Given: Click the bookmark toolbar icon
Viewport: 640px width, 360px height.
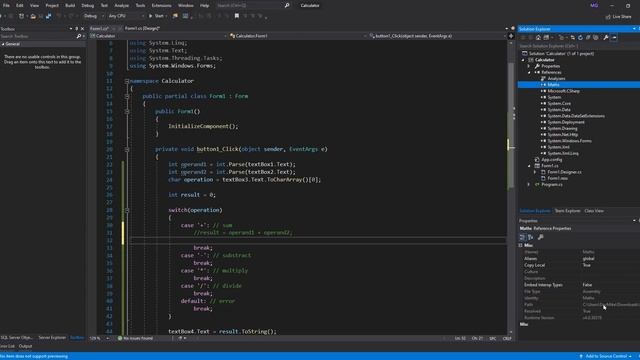Looking at the screenshot, I should click(x=237, y=16).
